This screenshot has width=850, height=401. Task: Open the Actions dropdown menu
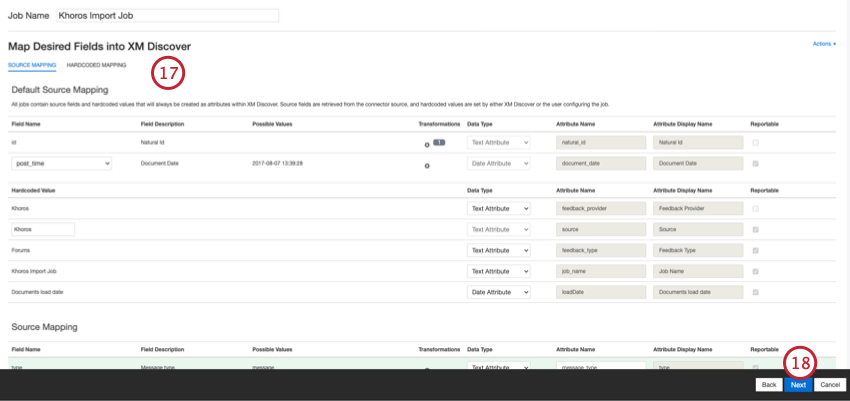coord(824,44)
